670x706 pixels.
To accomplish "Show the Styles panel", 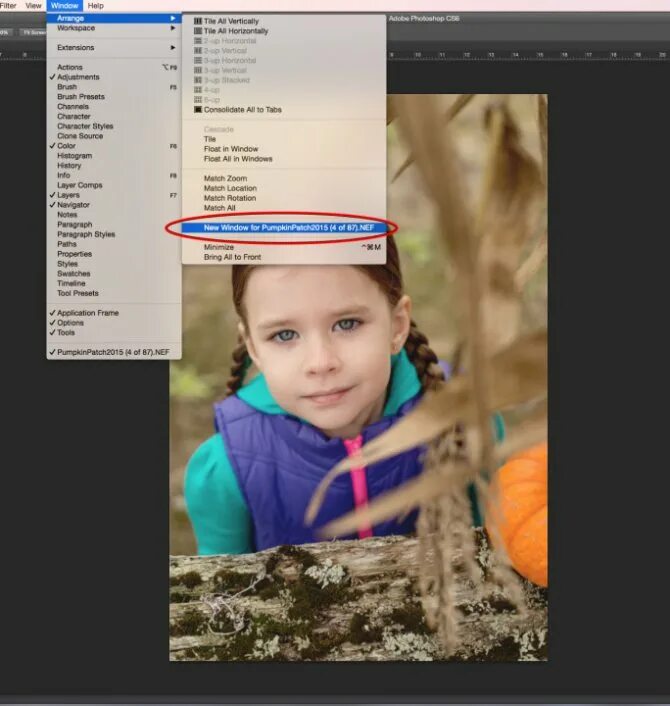I will (114, 264).
